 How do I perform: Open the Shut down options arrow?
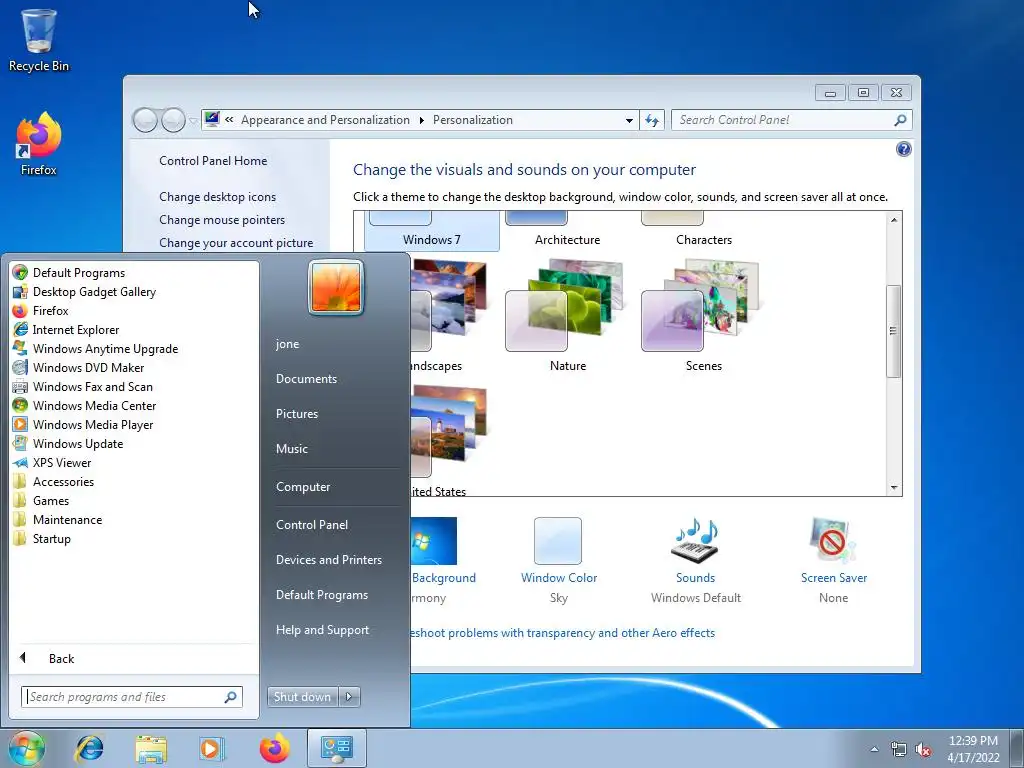[349, 697]
